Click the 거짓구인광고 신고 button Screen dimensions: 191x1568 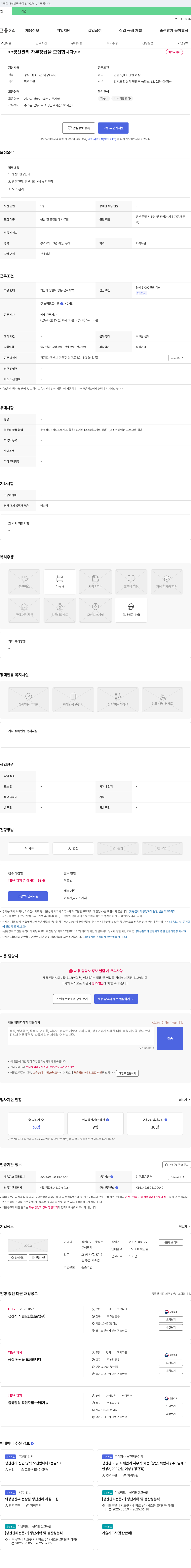coord(176,1164)
